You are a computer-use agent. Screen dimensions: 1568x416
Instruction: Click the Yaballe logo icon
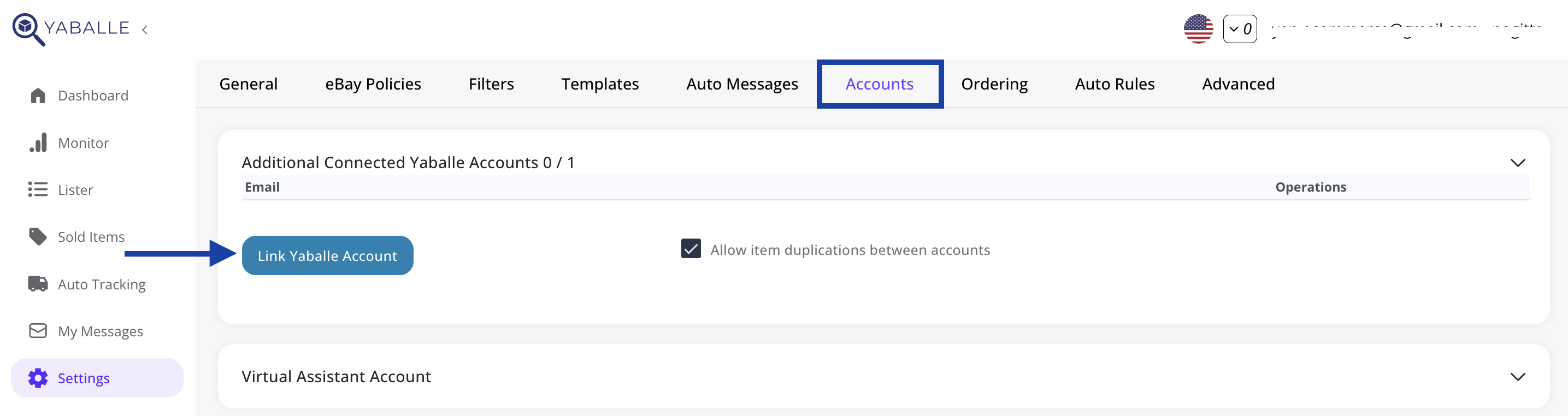tap(28, 28)
